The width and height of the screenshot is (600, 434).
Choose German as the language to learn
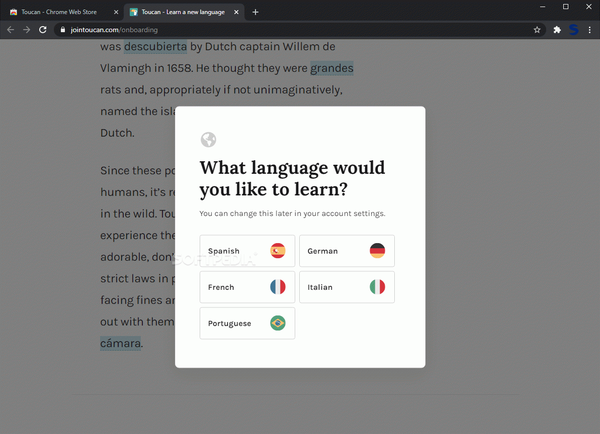click(347, 251)
